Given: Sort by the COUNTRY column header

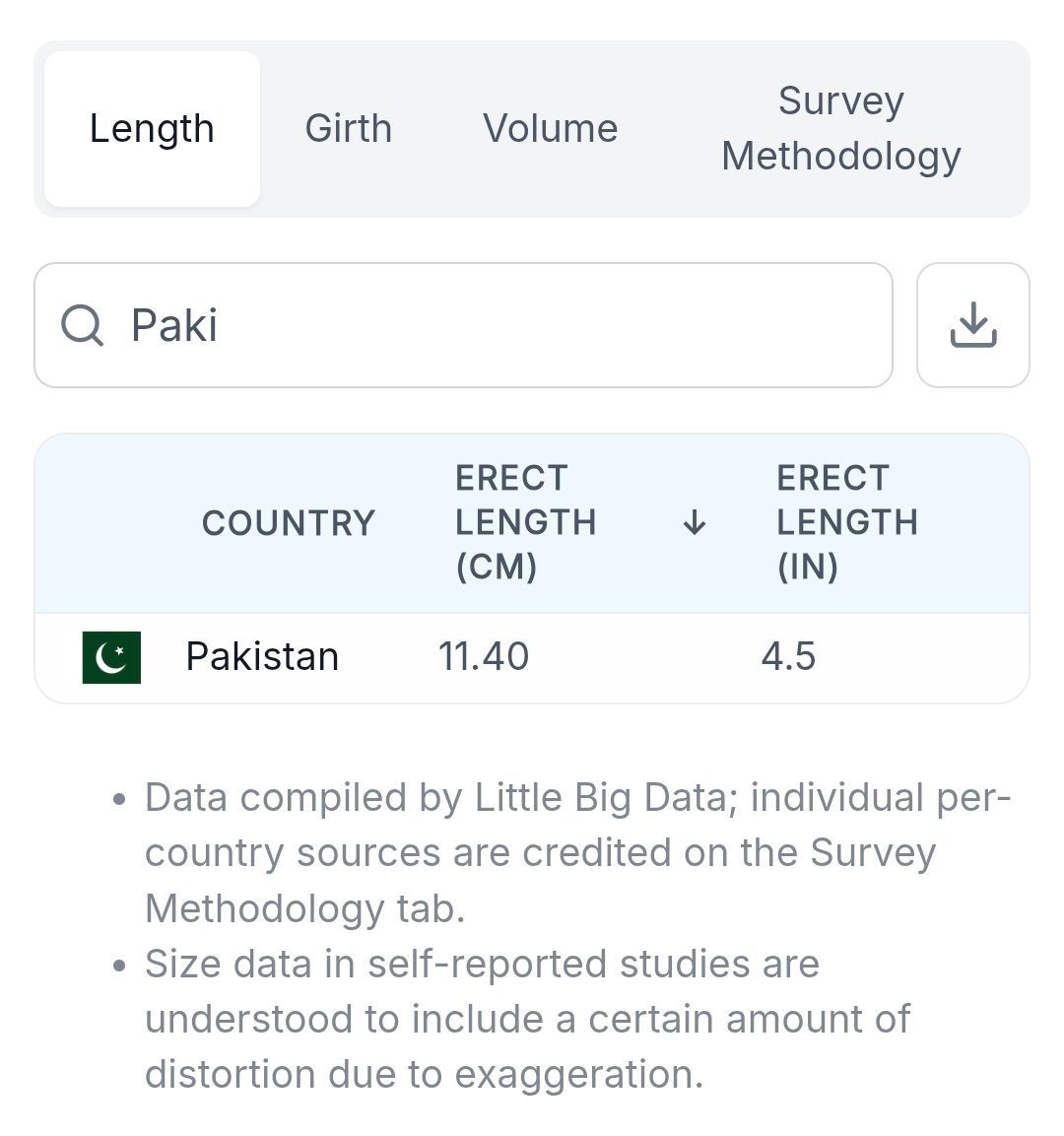Looking at the screenshot, I should tap(289, 523).
